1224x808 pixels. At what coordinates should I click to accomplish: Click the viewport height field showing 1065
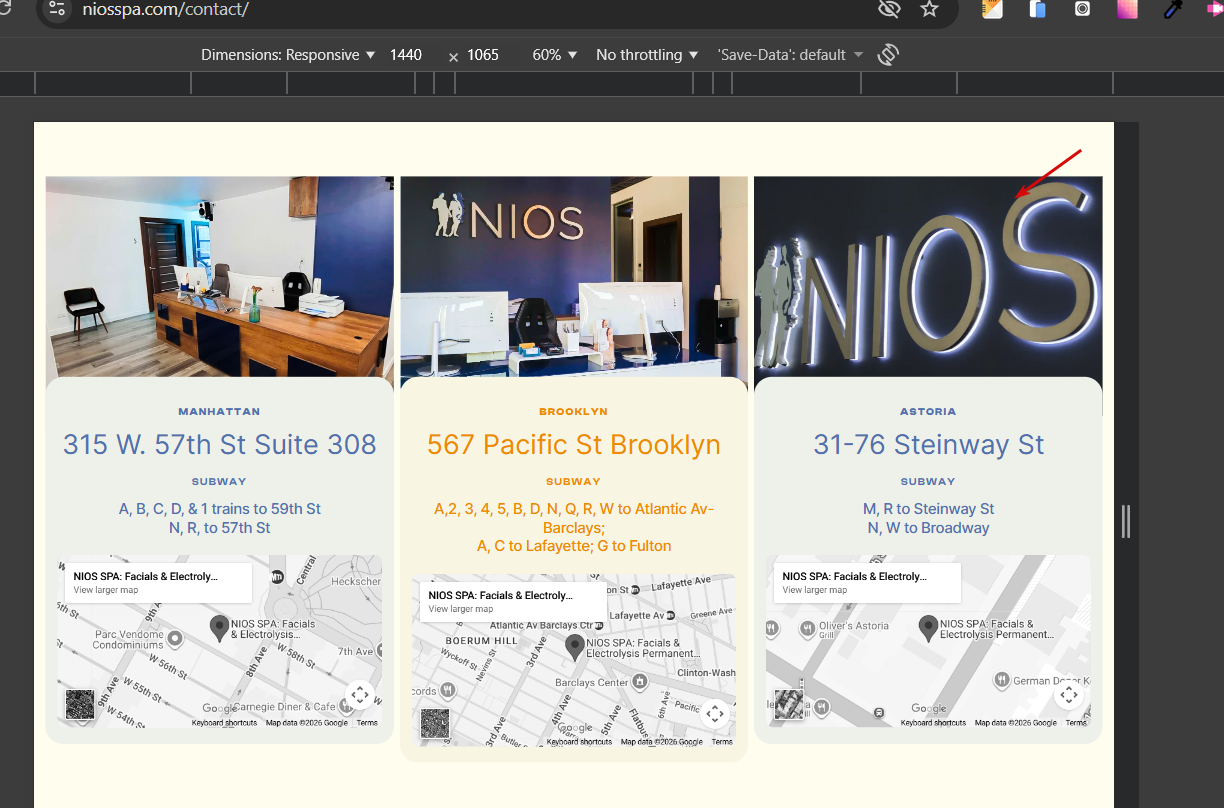pyautogui.click(x=483, y=55)
